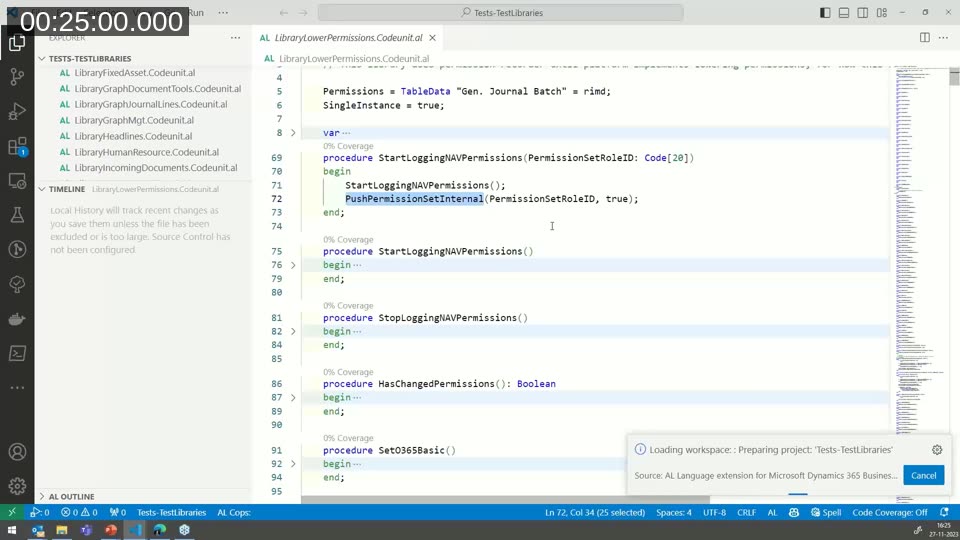The image size is (960, 540).
Task: Show additional activity bar views
Action: point(17,388)
